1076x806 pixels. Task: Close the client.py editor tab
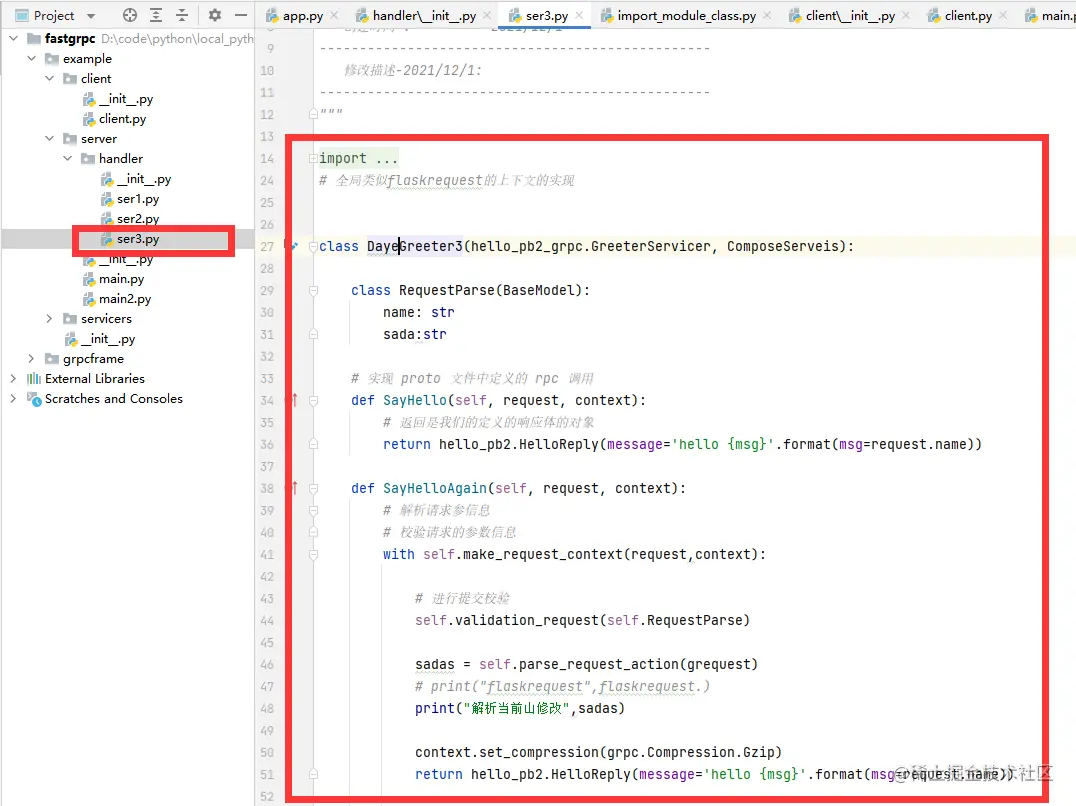(1003, 15)
